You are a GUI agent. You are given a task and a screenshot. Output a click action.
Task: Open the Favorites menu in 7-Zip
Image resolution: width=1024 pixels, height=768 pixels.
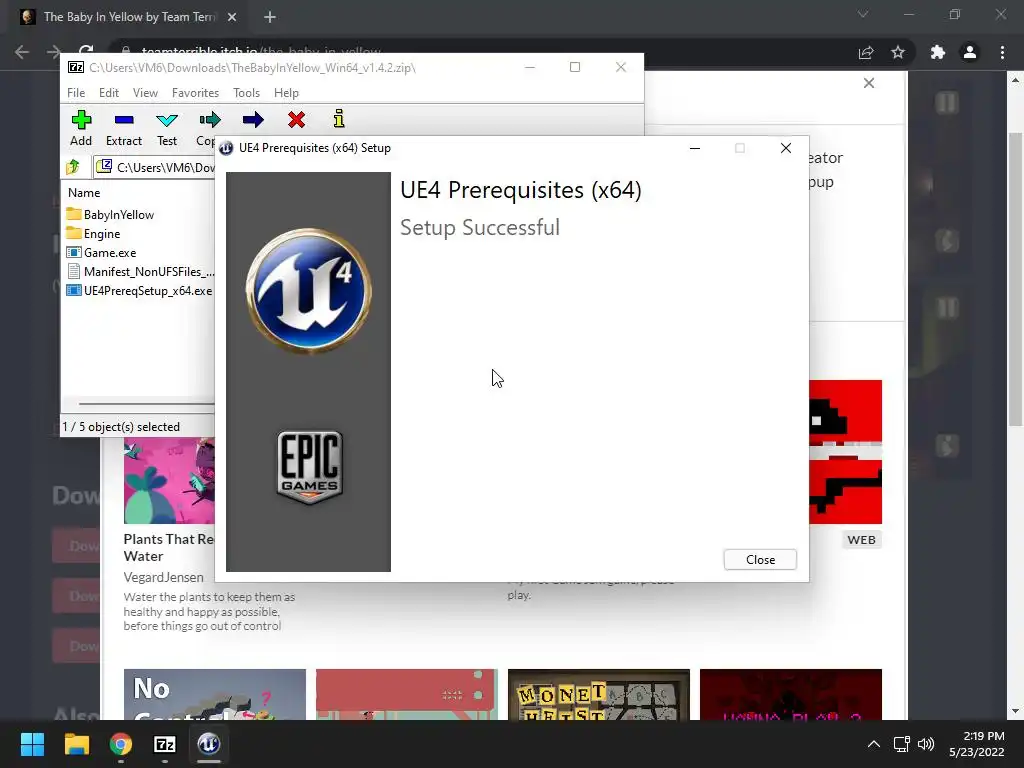click(195, 93)
